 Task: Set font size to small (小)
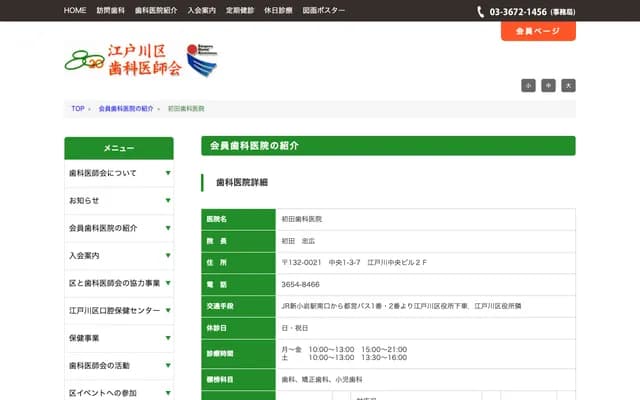pyautogui.click(x=528, y=86)
